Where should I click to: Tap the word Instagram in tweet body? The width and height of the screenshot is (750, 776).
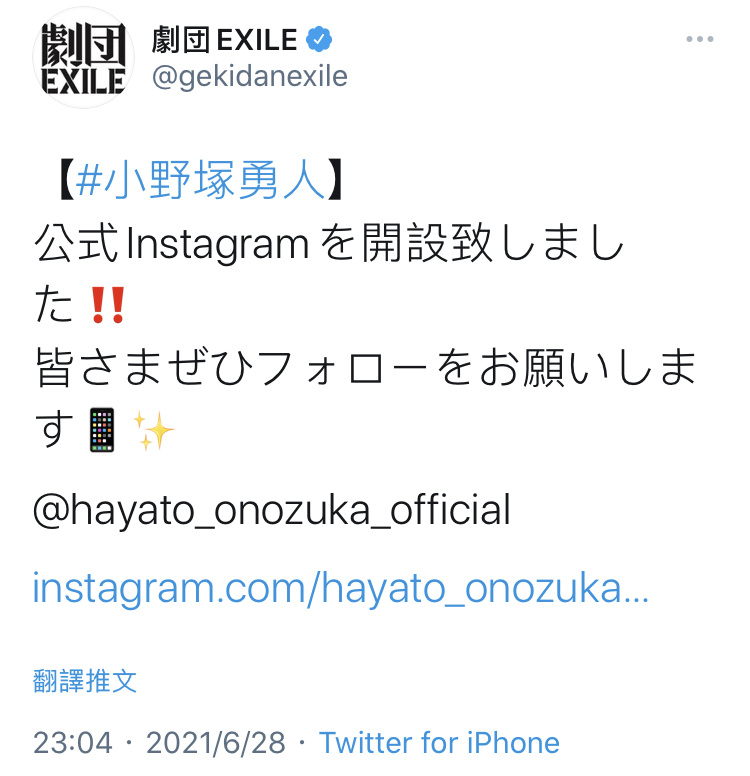(218, 244)
